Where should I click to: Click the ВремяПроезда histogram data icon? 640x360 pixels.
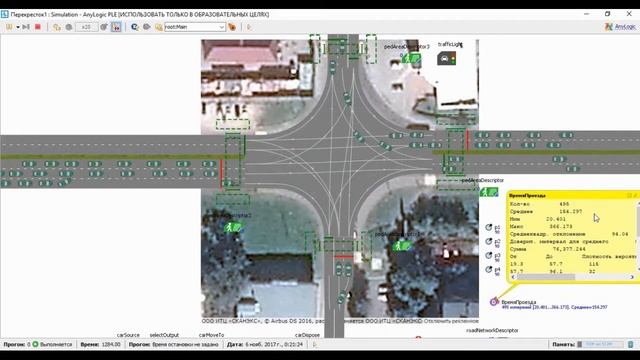(x=494, y=302)
